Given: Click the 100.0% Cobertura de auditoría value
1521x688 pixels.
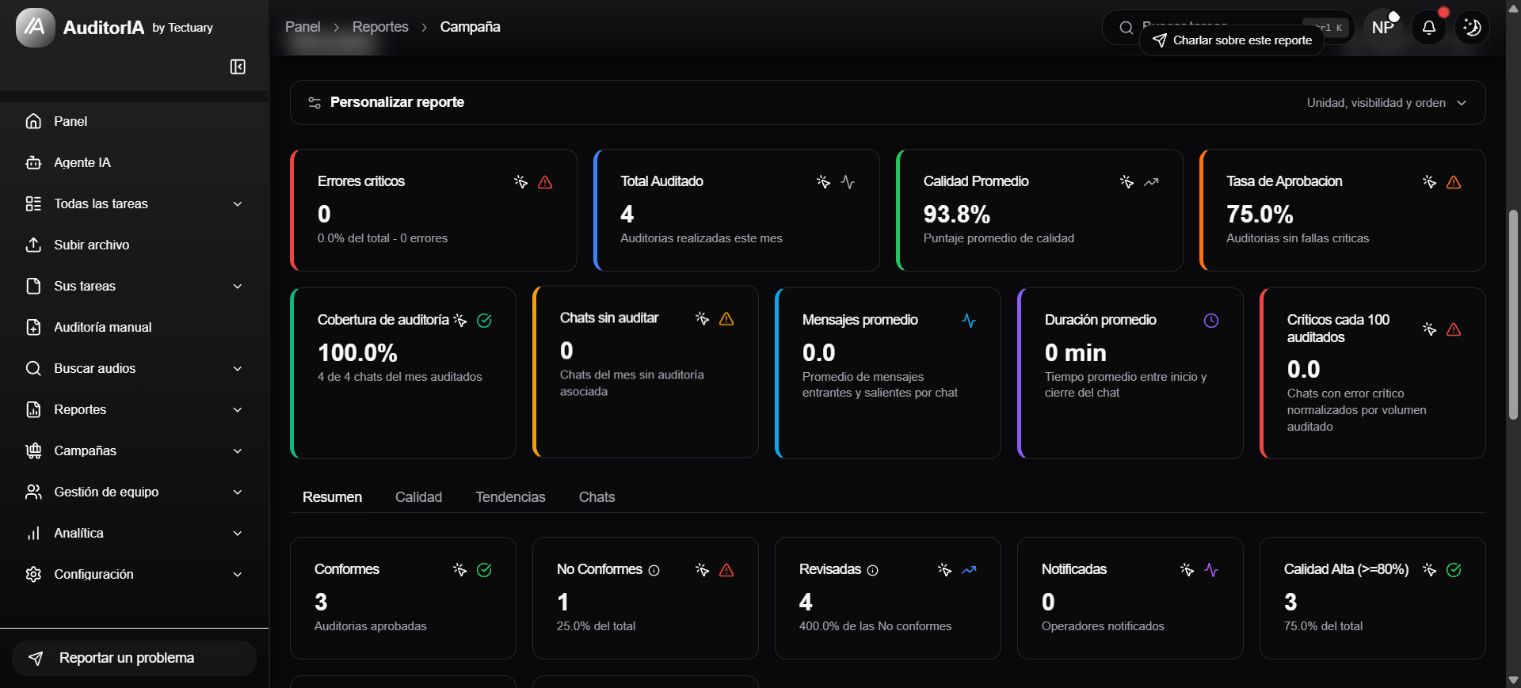Looking at the screenshot, I should pos(357,353).
